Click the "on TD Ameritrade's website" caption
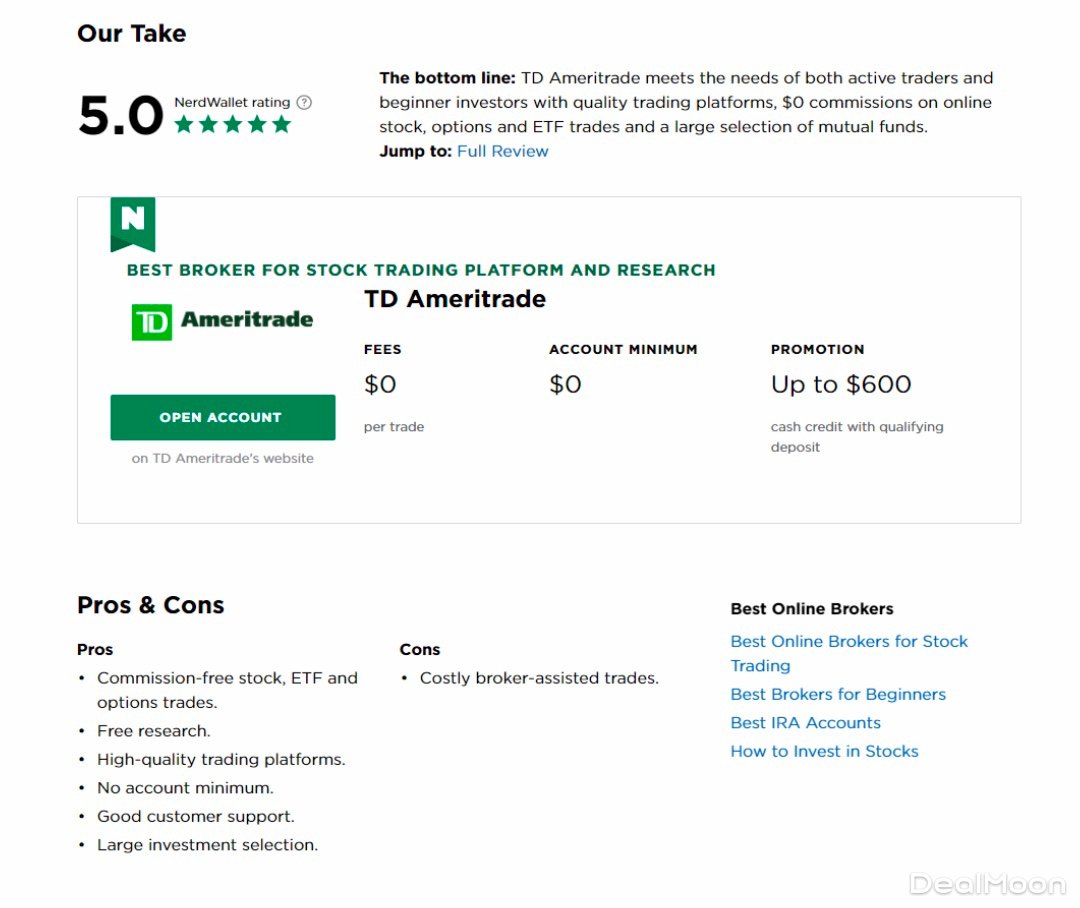Screen dimensions: 1080x908 223,458
